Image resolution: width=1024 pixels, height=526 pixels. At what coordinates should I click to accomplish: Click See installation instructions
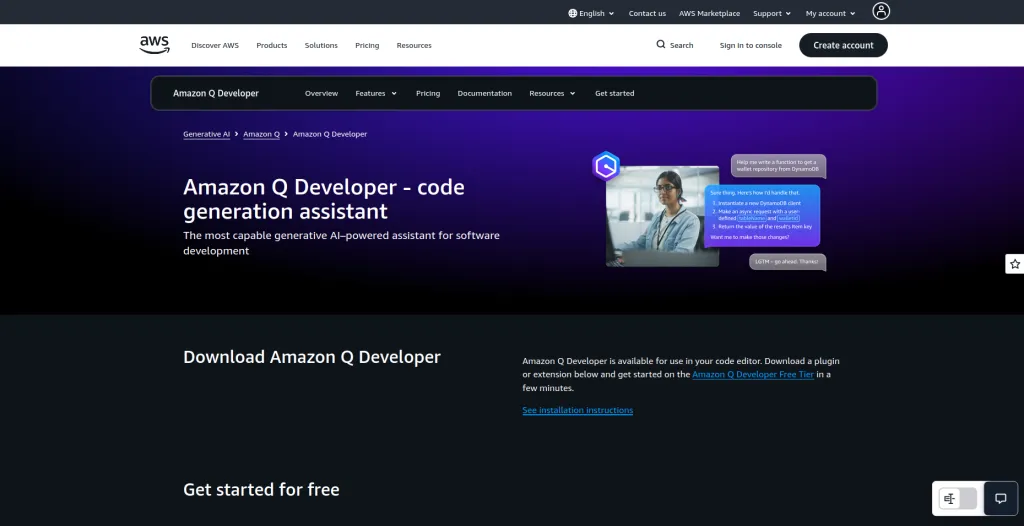point(577,410)
